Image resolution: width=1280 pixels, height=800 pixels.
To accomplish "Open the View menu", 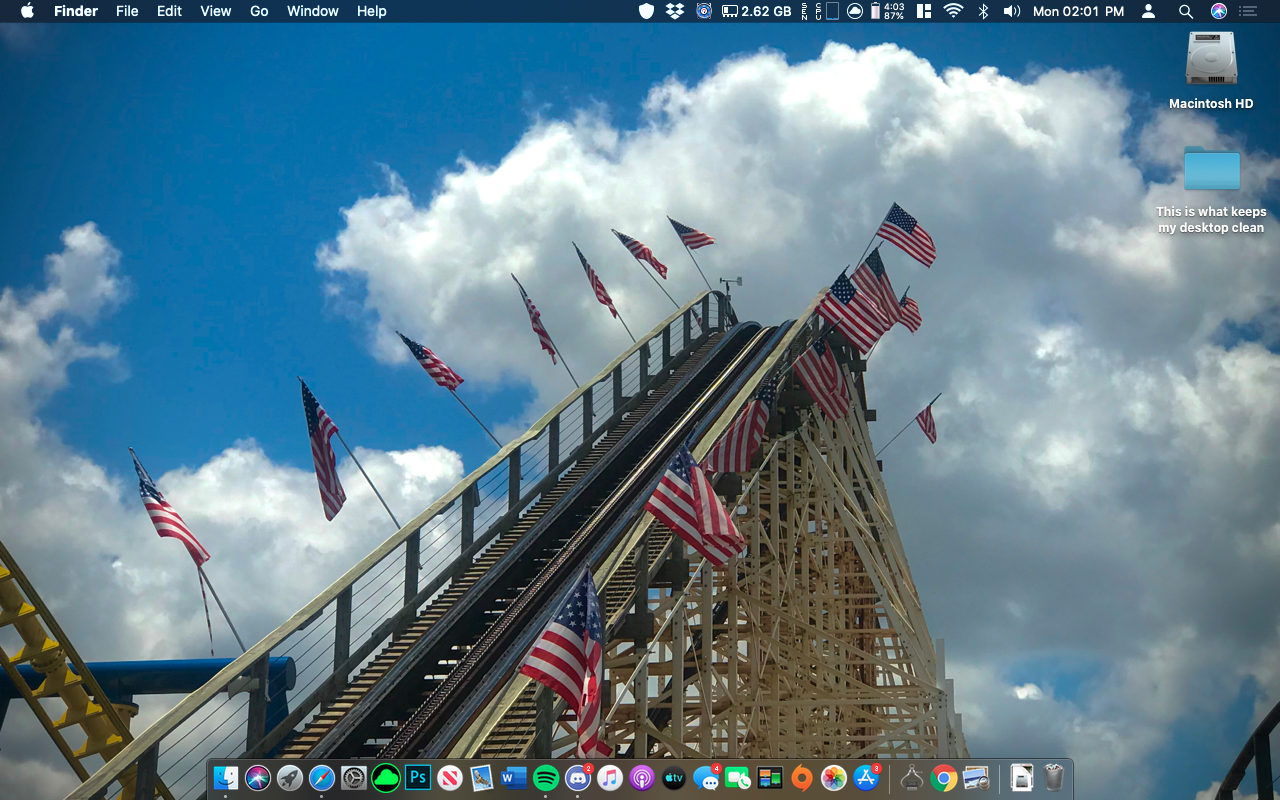I will coord(215,11).
